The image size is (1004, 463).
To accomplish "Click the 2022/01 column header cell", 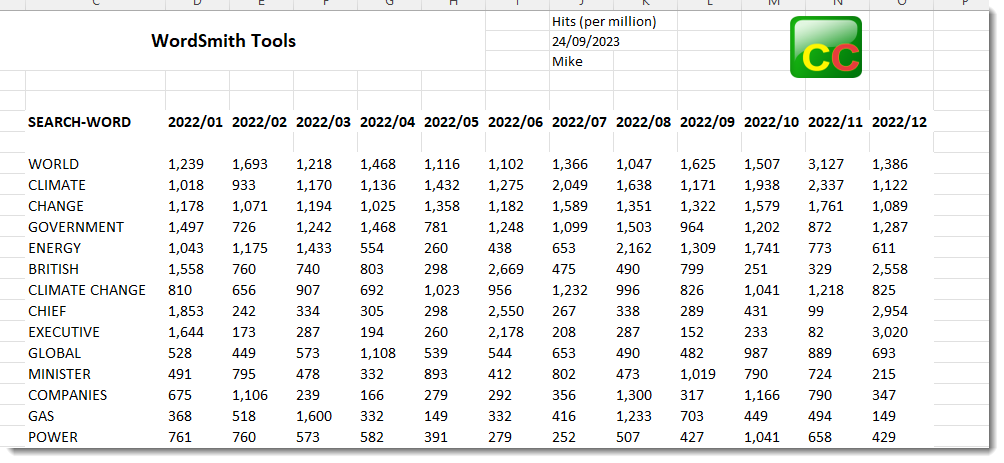I will pos(195,122).
